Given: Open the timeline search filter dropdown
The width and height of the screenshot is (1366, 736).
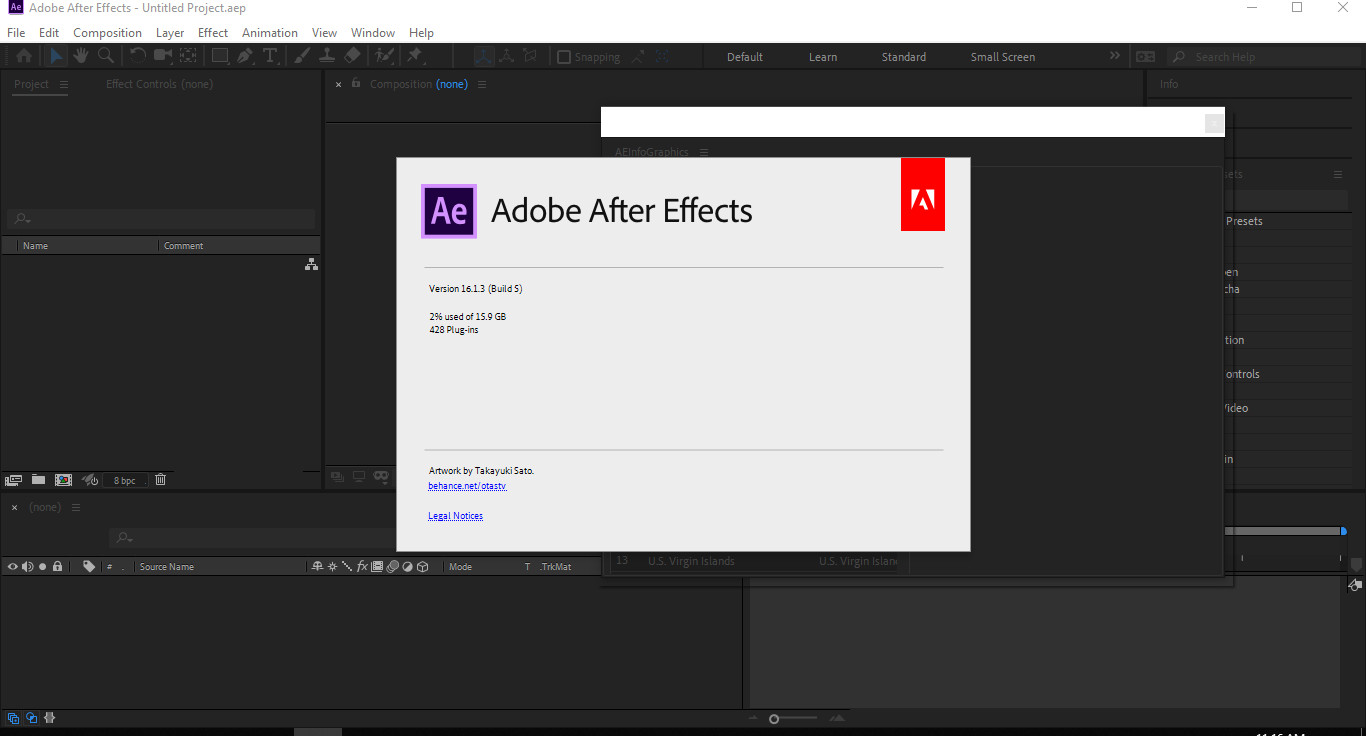Looking at the screenshot, I should pos(123,538).
